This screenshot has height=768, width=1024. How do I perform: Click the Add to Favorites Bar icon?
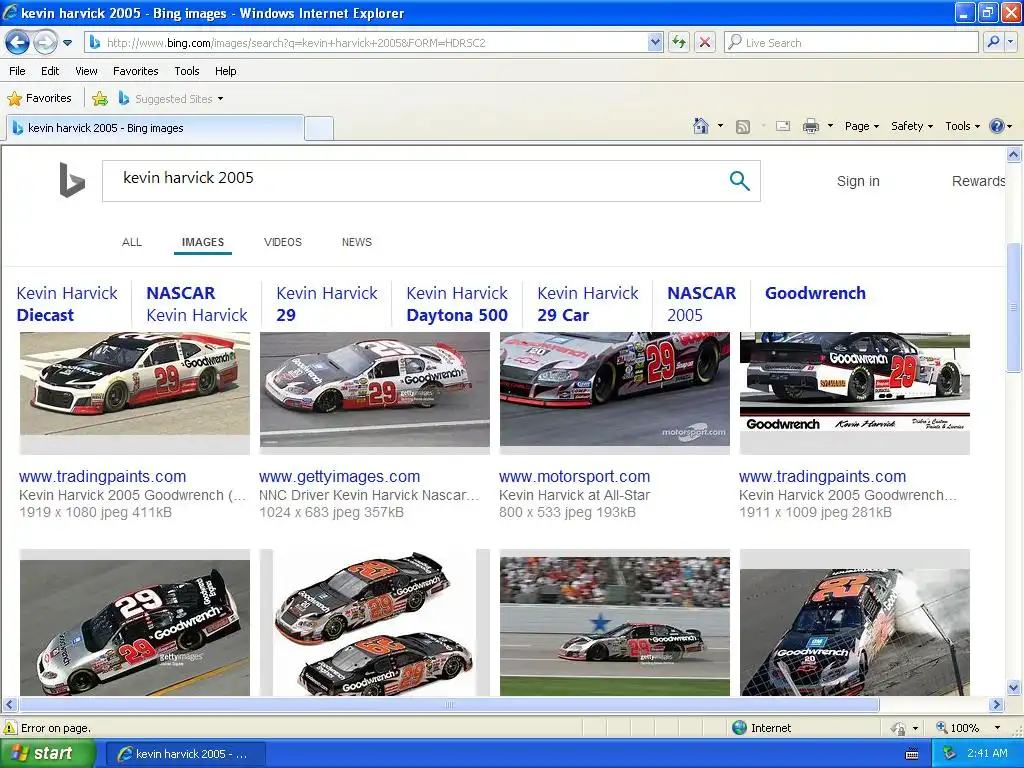click(x=100, y=99)
